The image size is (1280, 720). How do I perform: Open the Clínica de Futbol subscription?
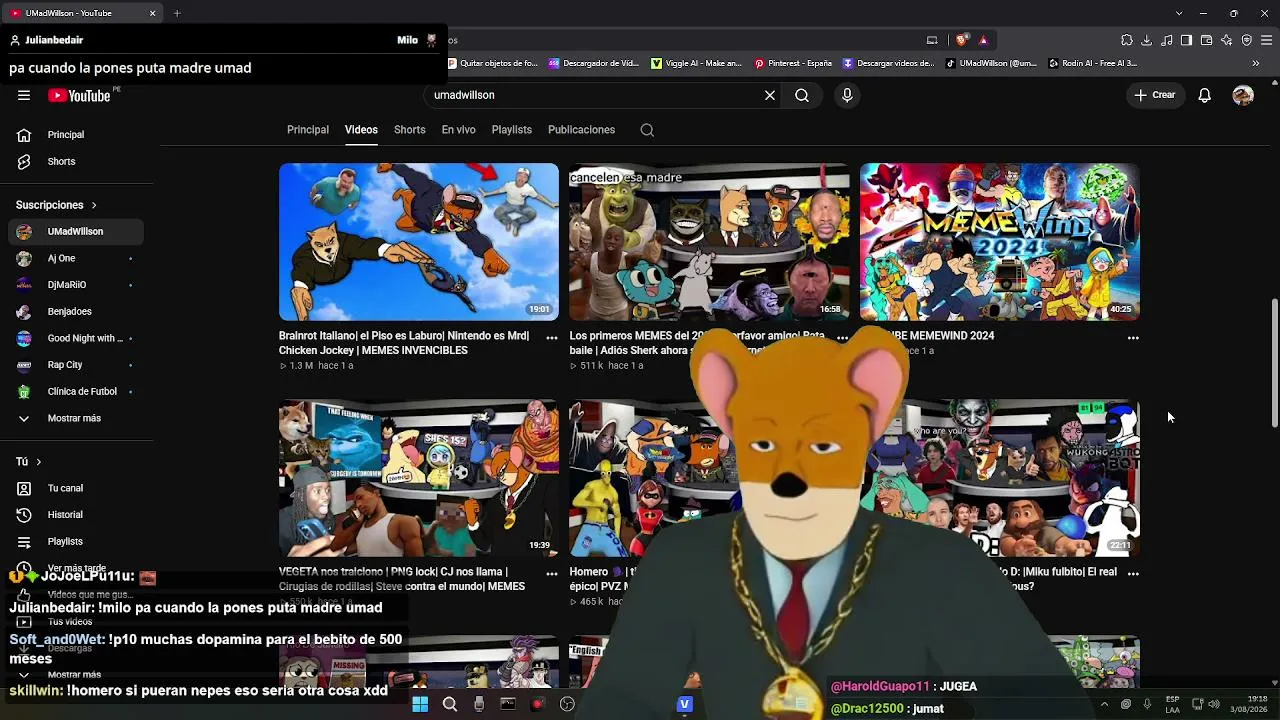point(75,392)
